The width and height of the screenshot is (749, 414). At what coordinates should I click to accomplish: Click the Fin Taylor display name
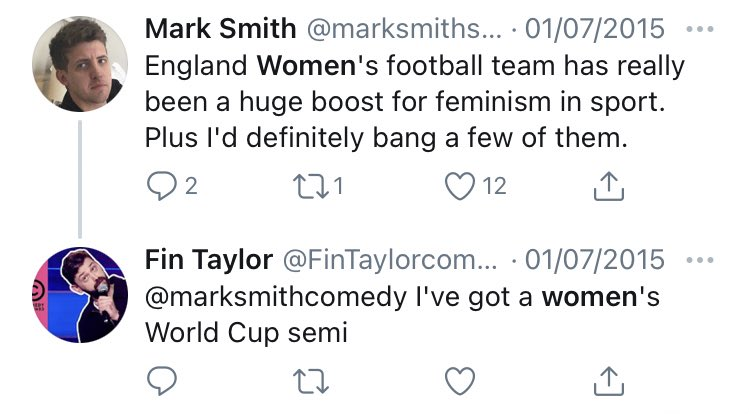coord(208,261)
